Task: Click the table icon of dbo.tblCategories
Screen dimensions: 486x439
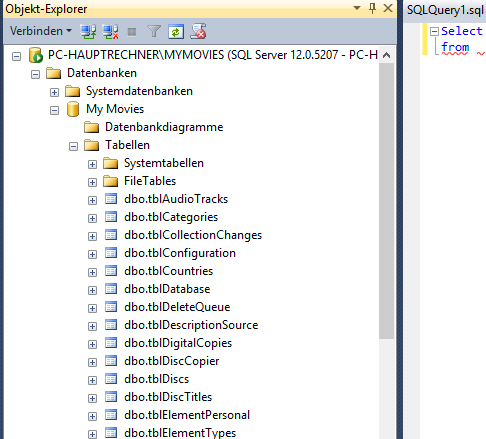Action: (111, 217)
